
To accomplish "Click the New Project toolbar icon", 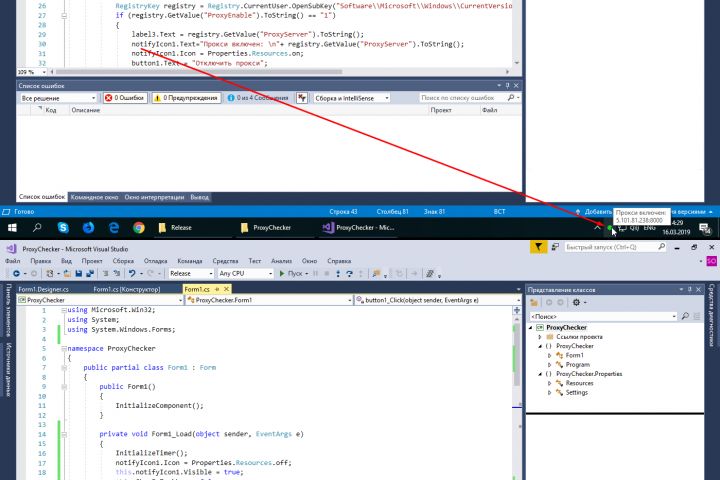I will click(50, 273).
